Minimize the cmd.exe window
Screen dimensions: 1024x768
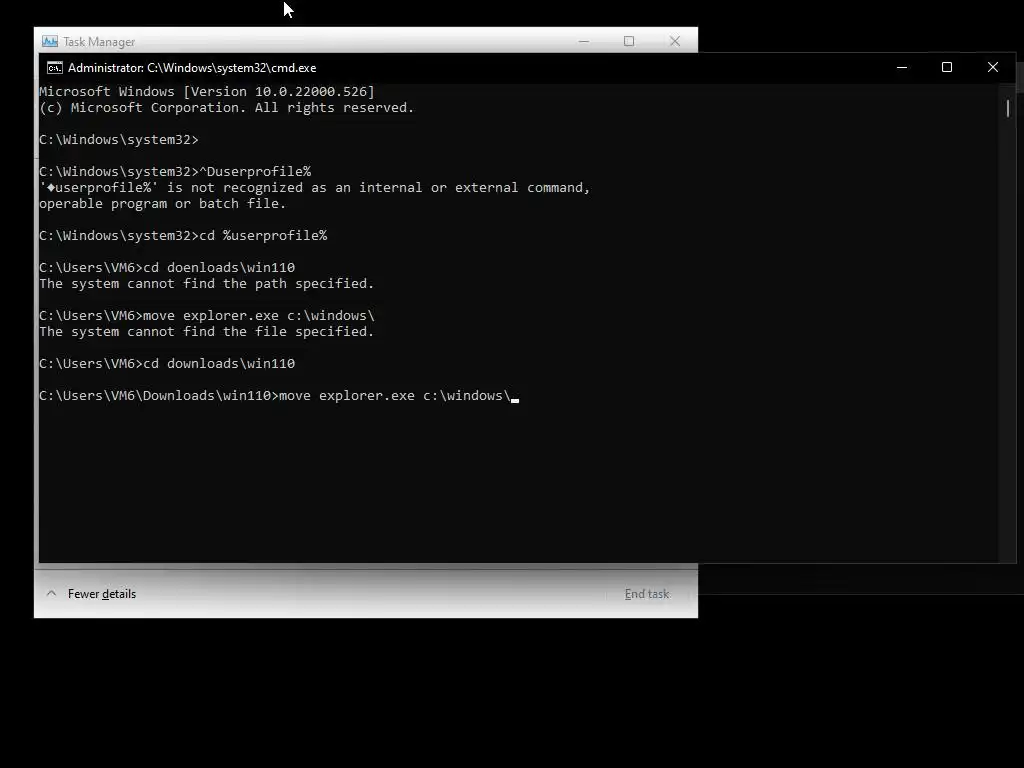pos(902,67)
